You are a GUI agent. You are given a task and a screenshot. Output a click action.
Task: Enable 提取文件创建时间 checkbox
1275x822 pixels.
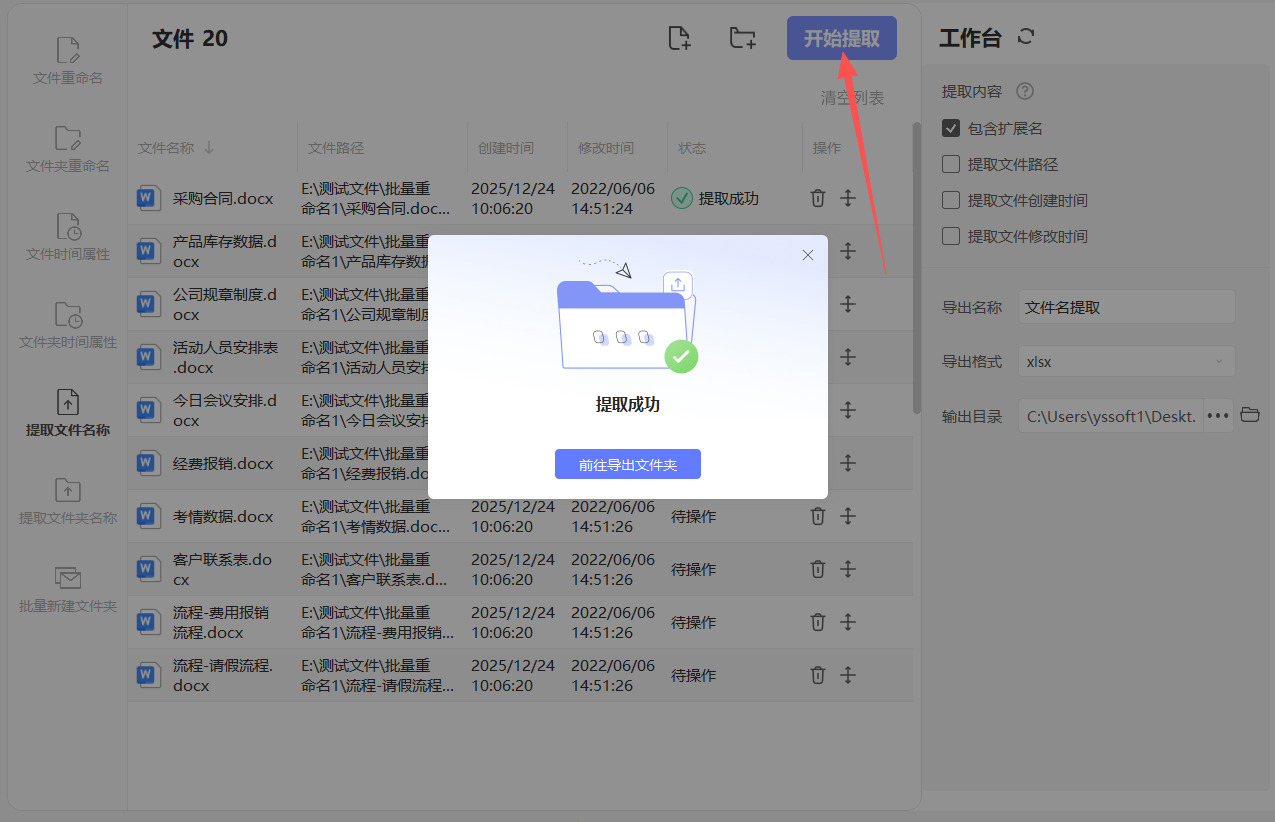coord(951,200)
